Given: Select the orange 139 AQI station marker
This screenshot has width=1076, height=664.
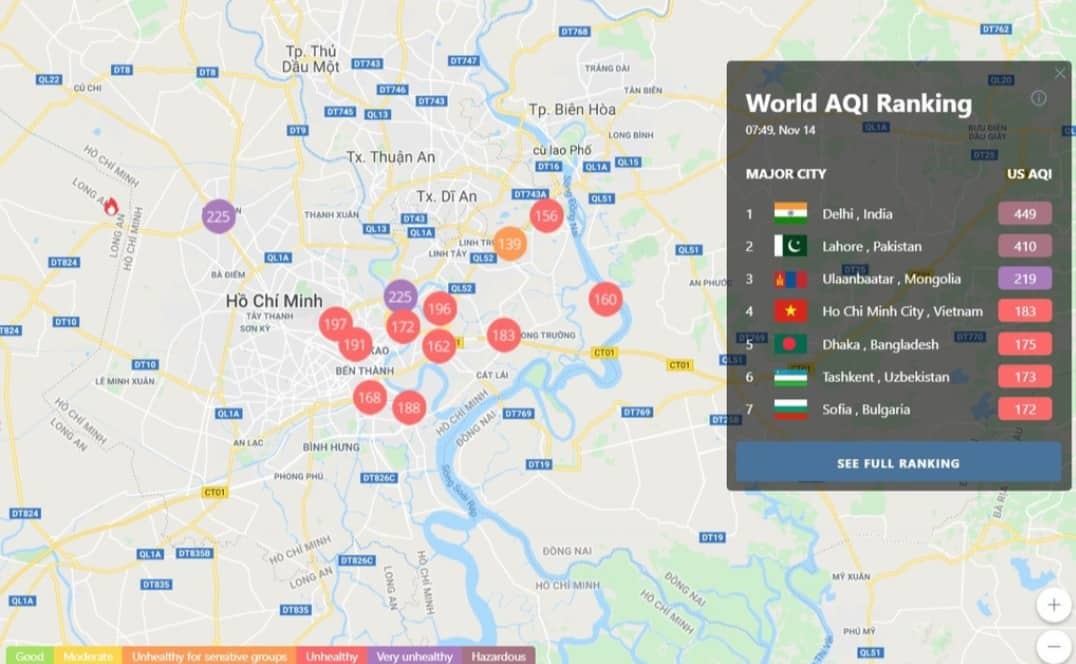Looking at the screenshot, I should [x=509, y=244].
